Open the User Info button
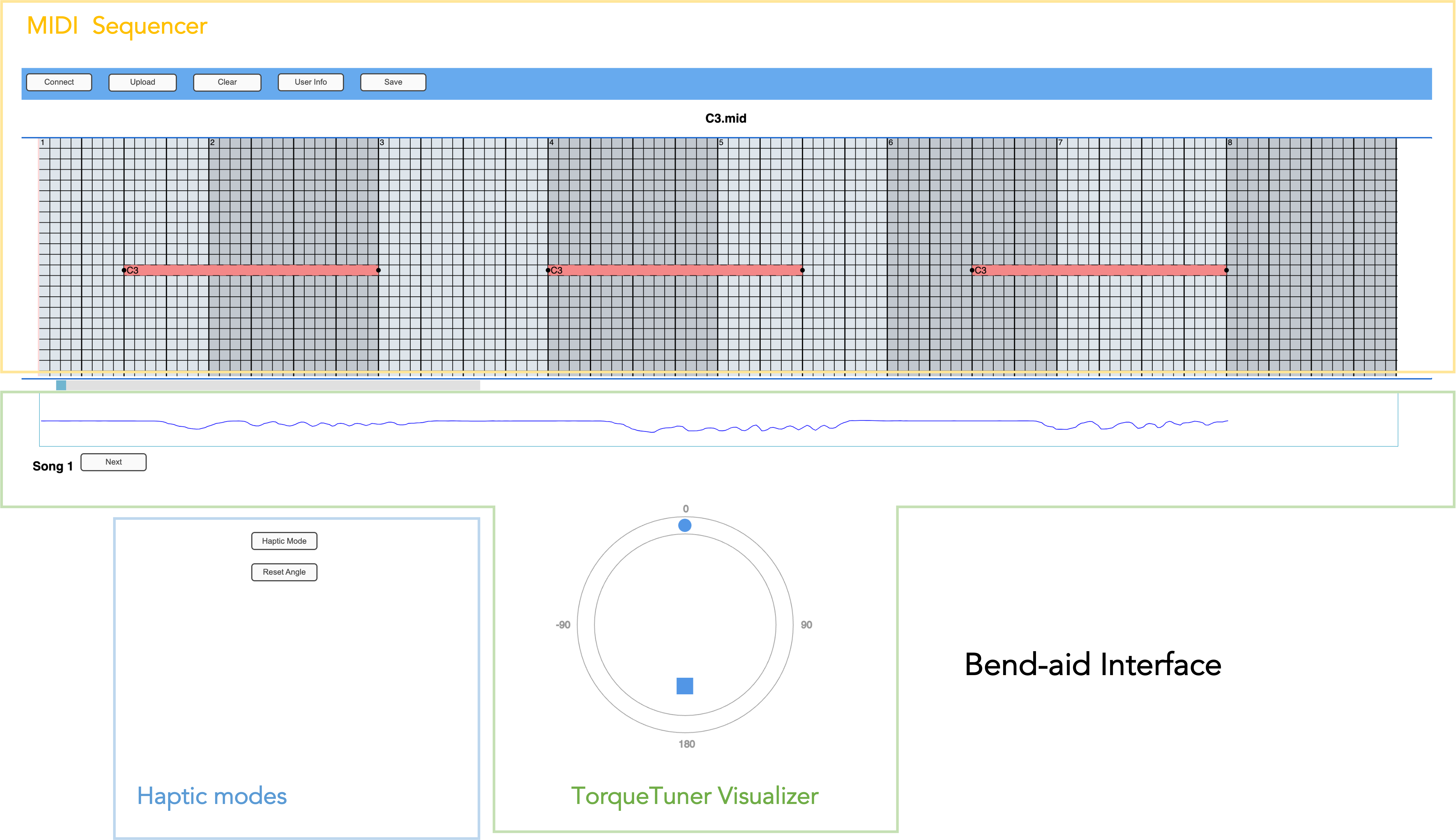This screenshot has width=1456, height=840. [x=310, y=82]
